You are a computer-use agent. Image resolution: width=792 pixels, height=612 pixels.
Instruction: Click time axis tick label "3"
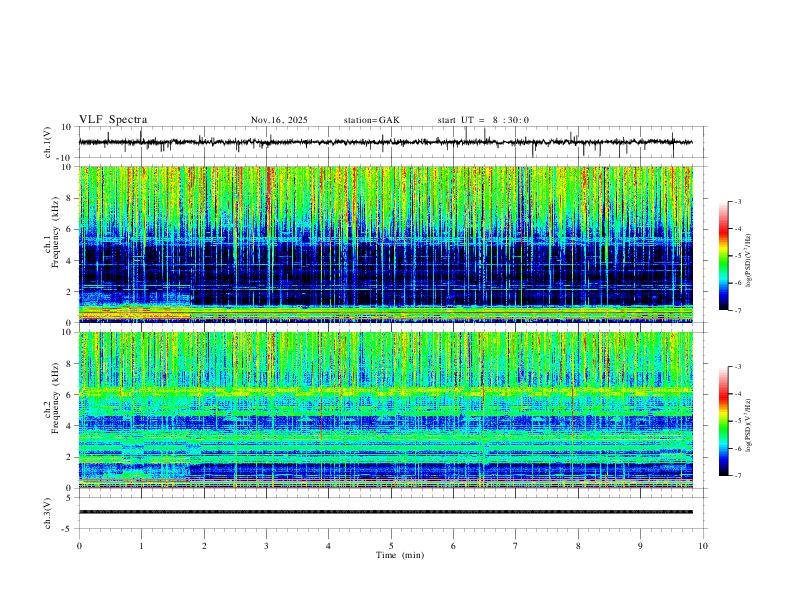coord(266,546)
